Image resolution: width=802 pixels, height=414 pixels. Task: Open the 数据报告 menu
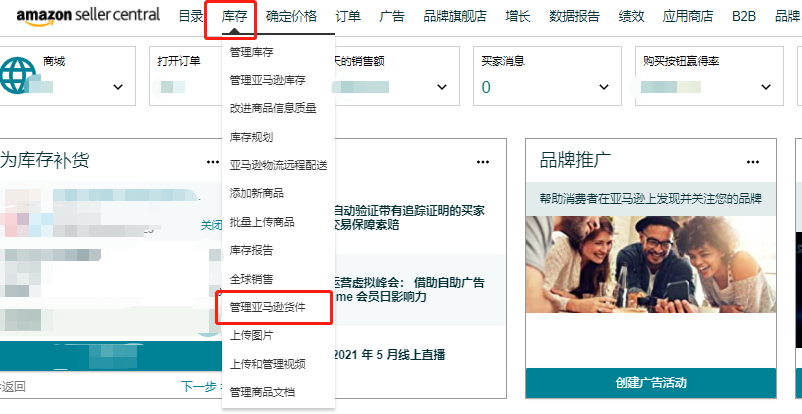click(574, 16)
